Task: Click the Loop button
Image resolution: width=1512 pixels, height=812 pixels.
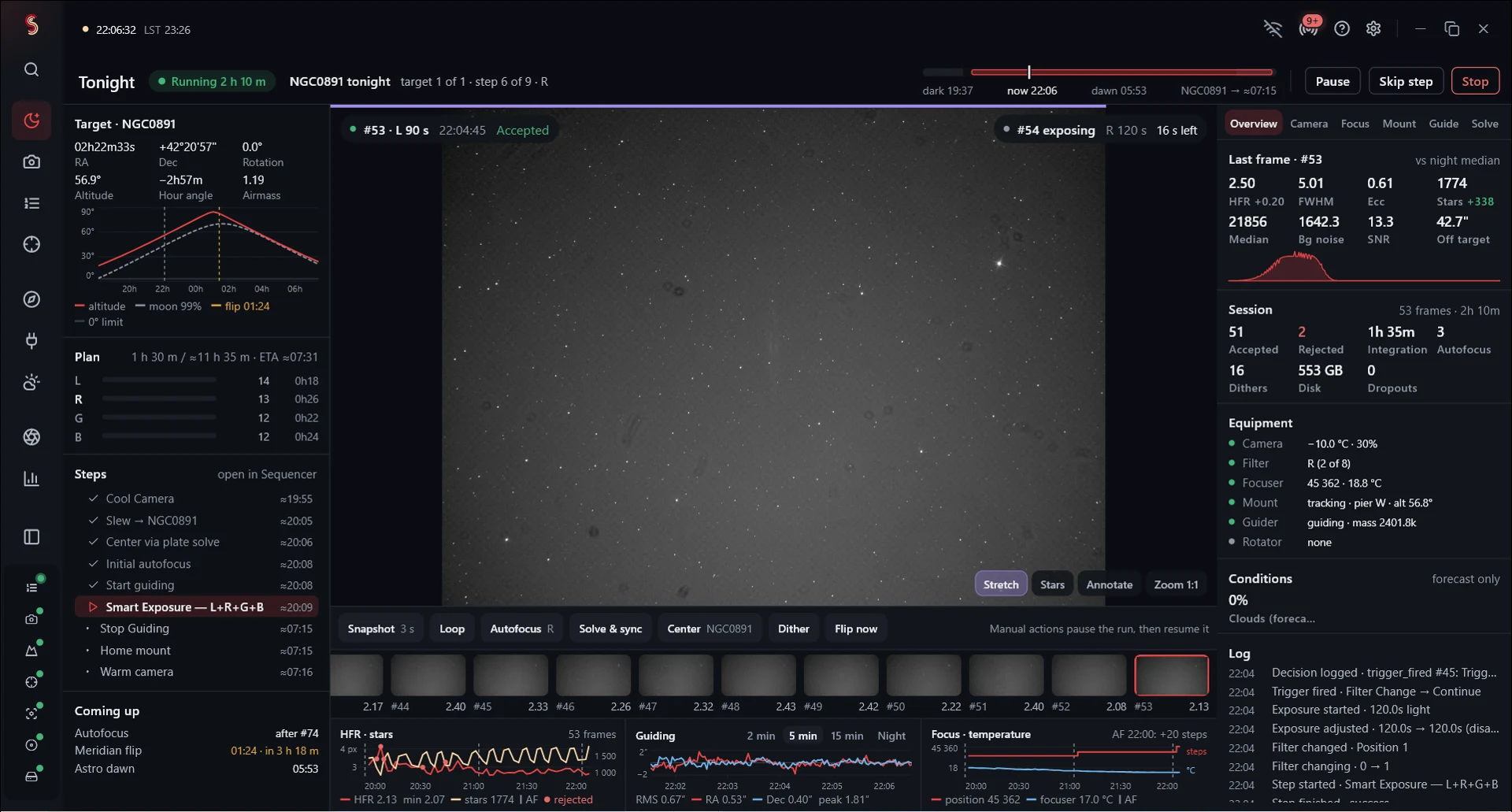Action: (452, 628)
